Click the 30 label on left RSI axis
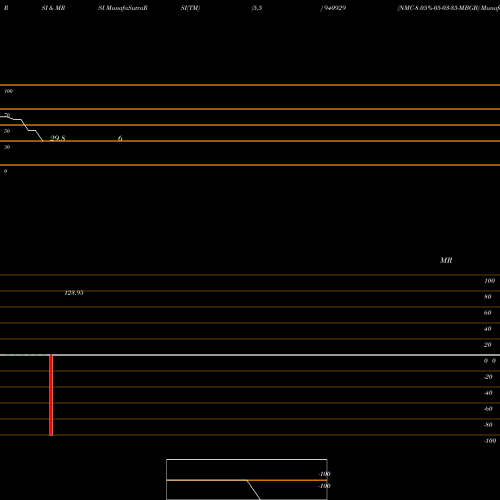The height and width of the screenshot is (500, 500). click(x=7, y=147)
